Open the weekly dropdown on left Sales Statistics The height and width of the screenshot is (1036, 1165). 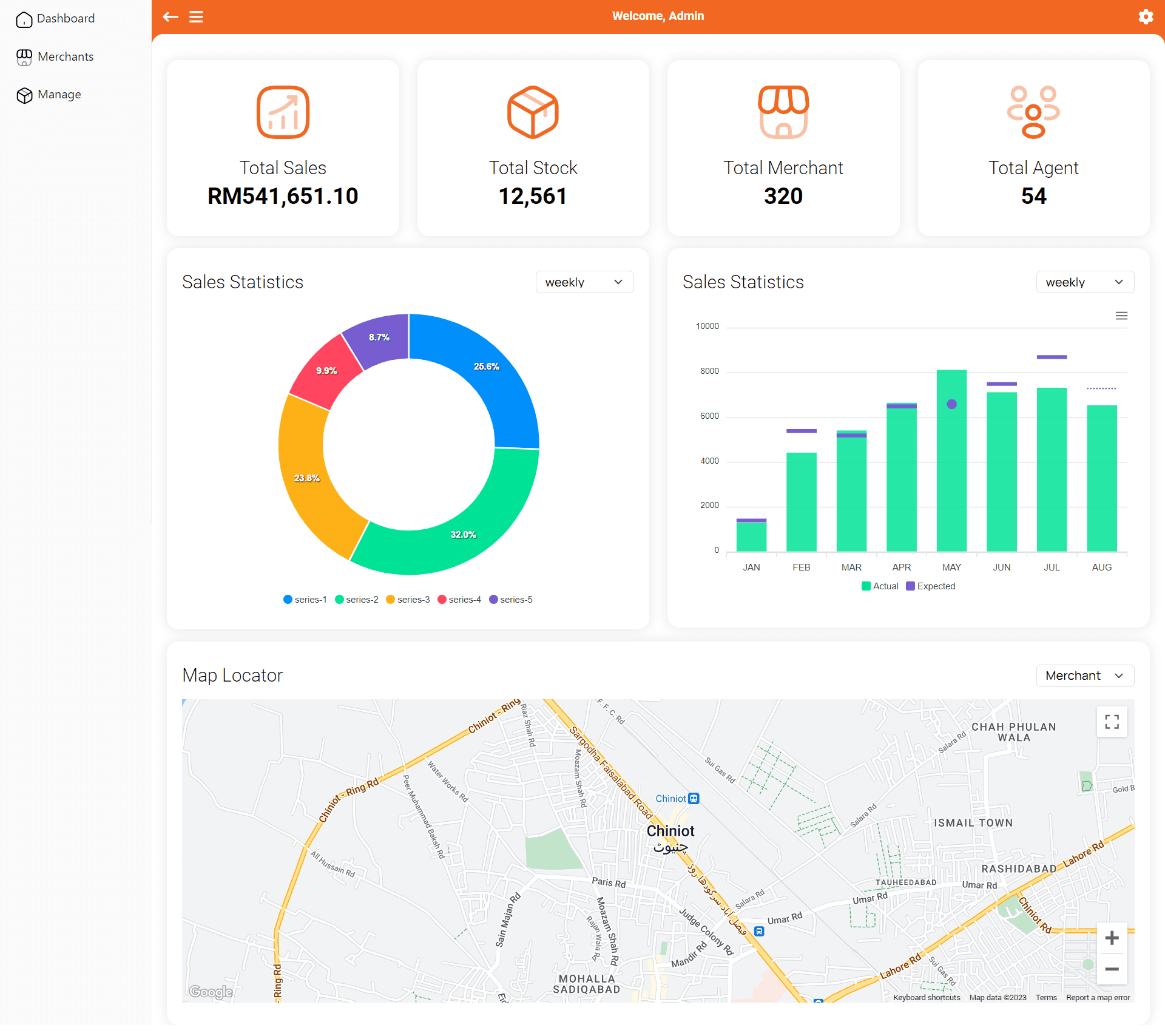pyautogui.click(x=584, y=282)
